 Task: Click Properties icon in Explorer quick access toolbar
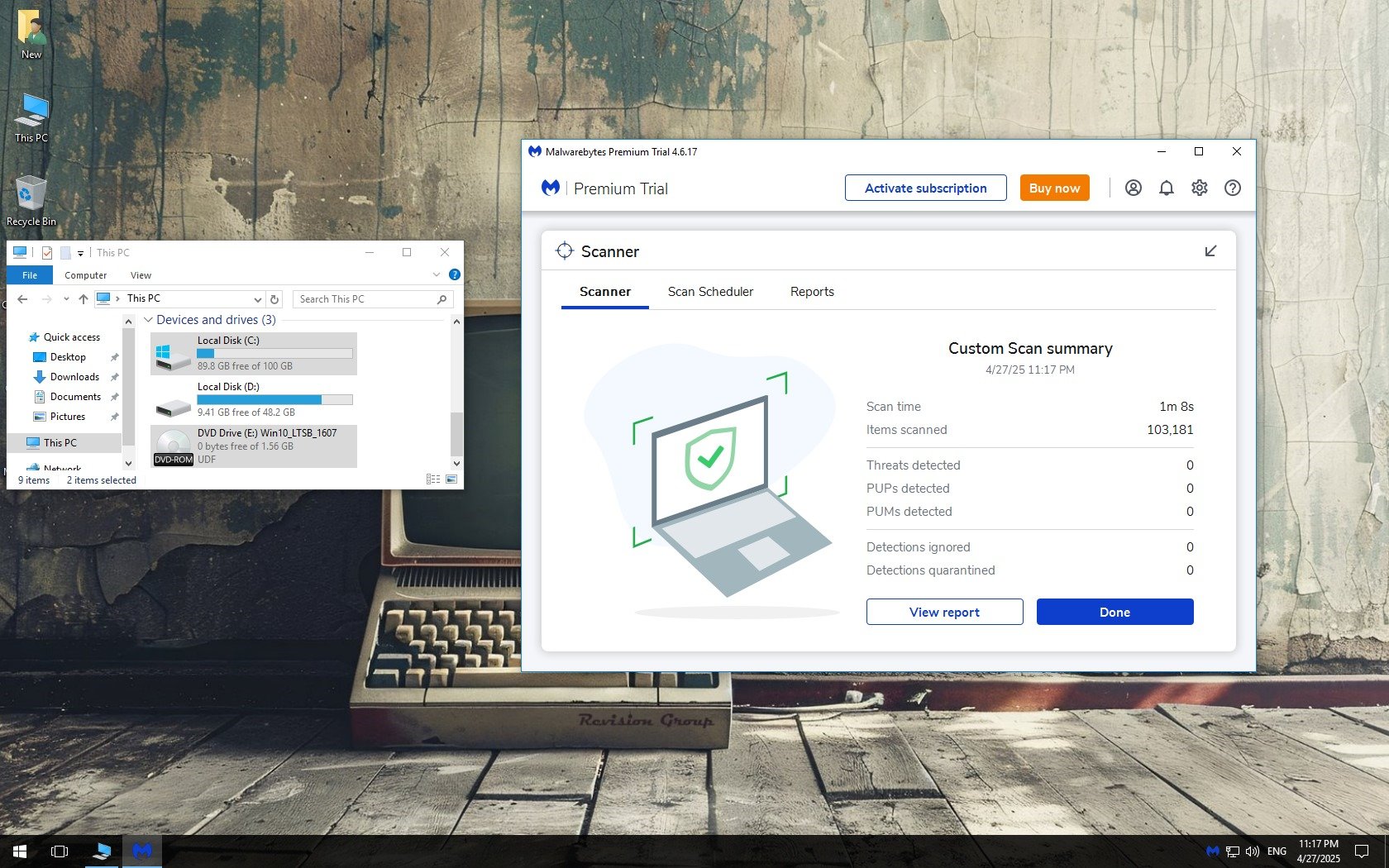coord(47,252)
